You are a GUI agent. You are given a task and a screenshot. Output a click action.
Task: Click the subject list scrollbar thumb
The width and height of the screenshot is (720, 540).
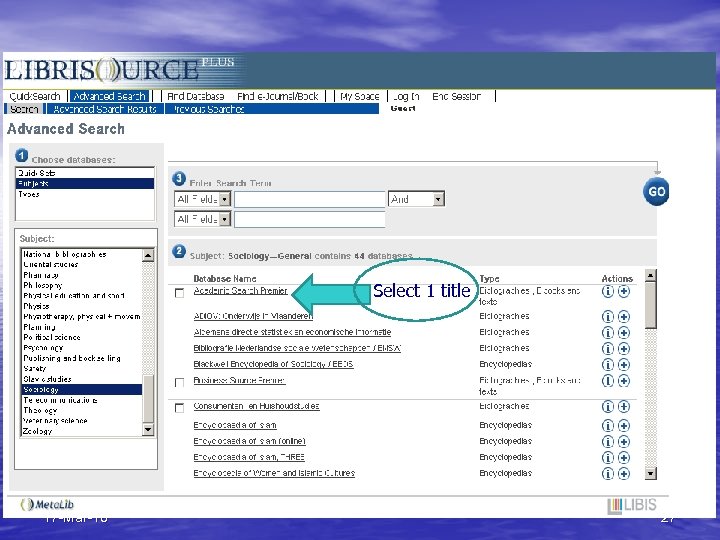(x=148, y=399)
